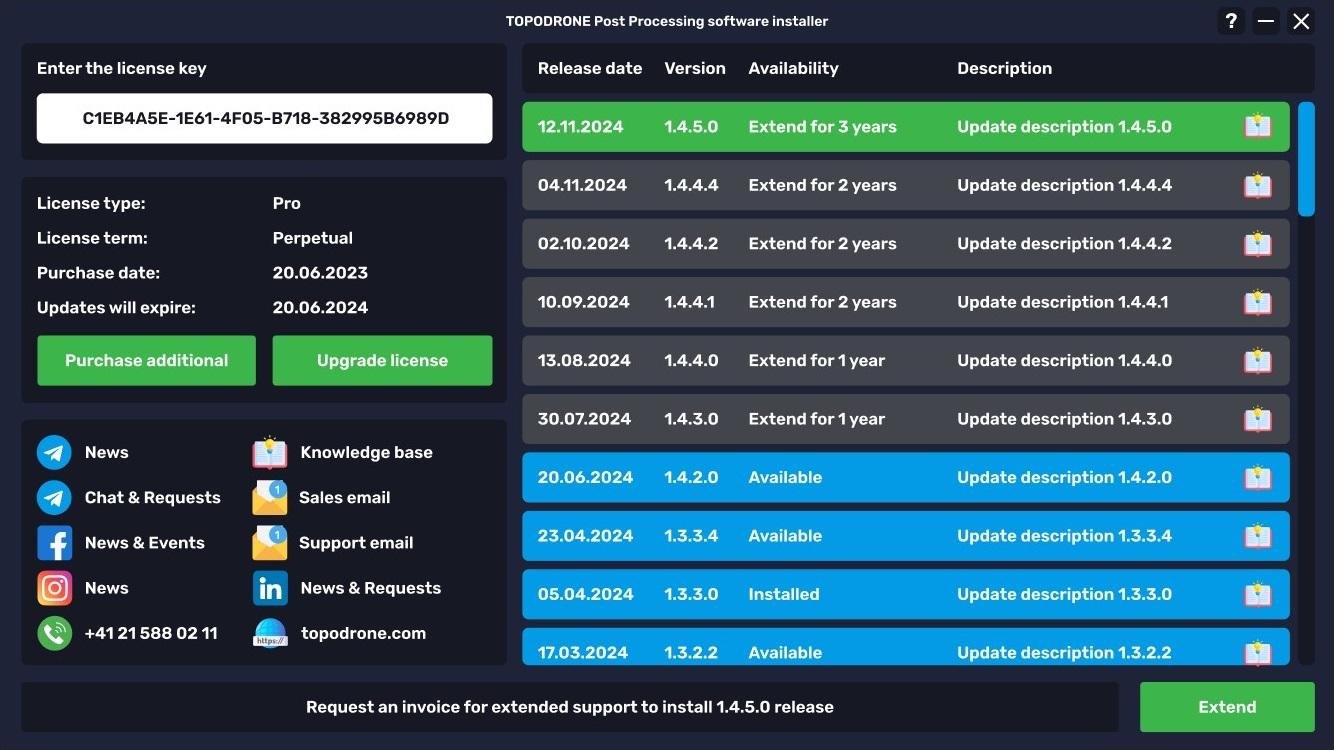The image size is (1334, 750).
Task: Select release row dated 10.09.2024
Action: click(x=906, y=302)
